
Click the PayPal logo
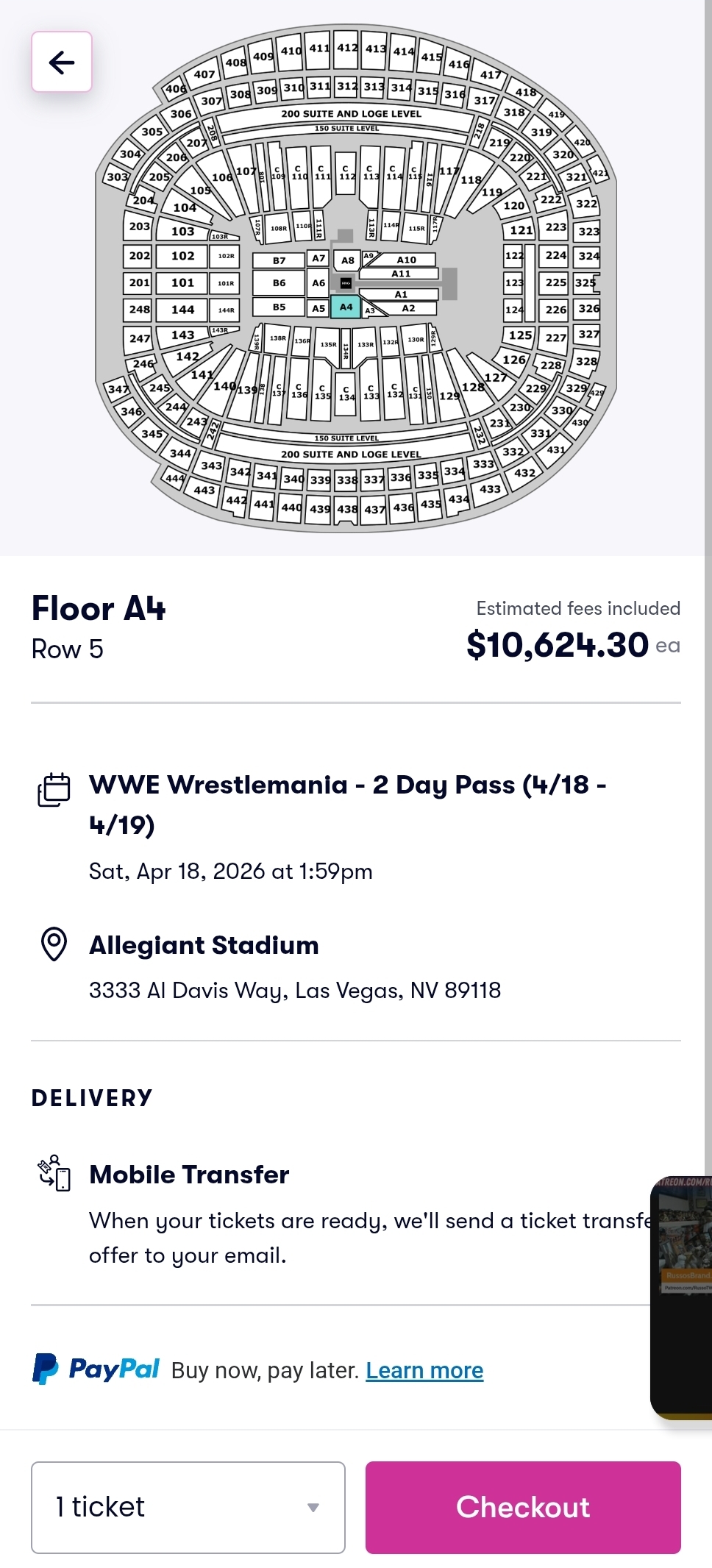point(96,1369)
